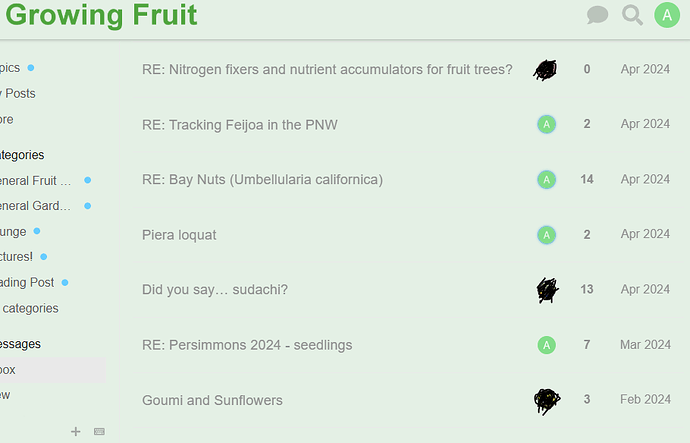Open the chat bubble icon in header
The height and width of the screenshot is (443, 690).
[x=598, y=15]
